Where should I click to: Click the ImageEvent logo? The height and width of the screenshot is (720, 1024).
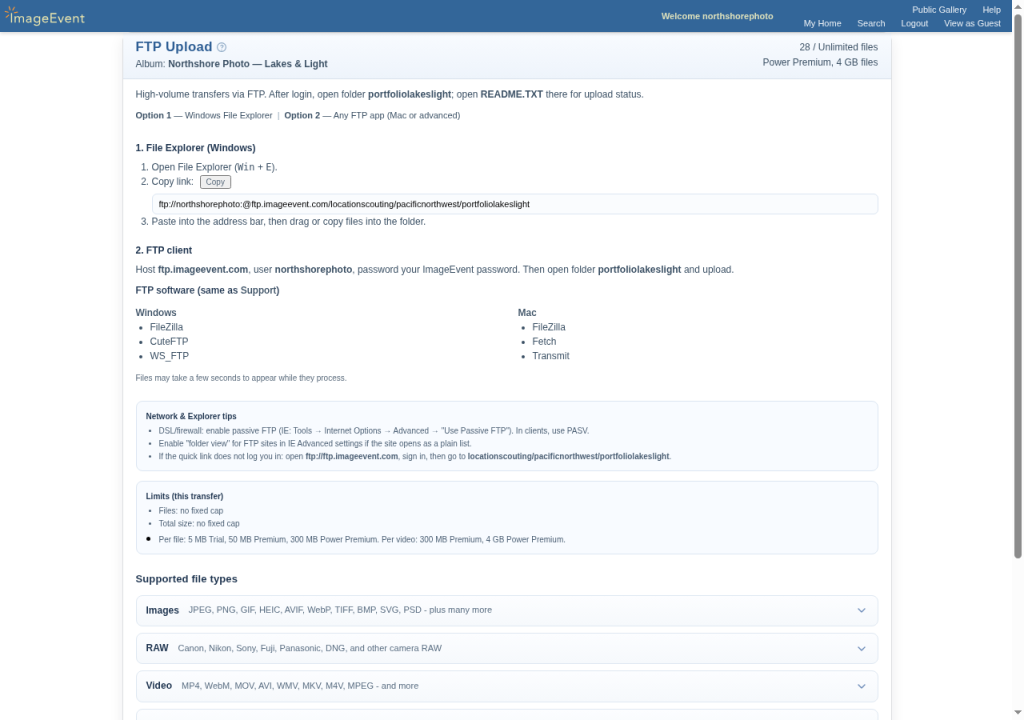44,16
